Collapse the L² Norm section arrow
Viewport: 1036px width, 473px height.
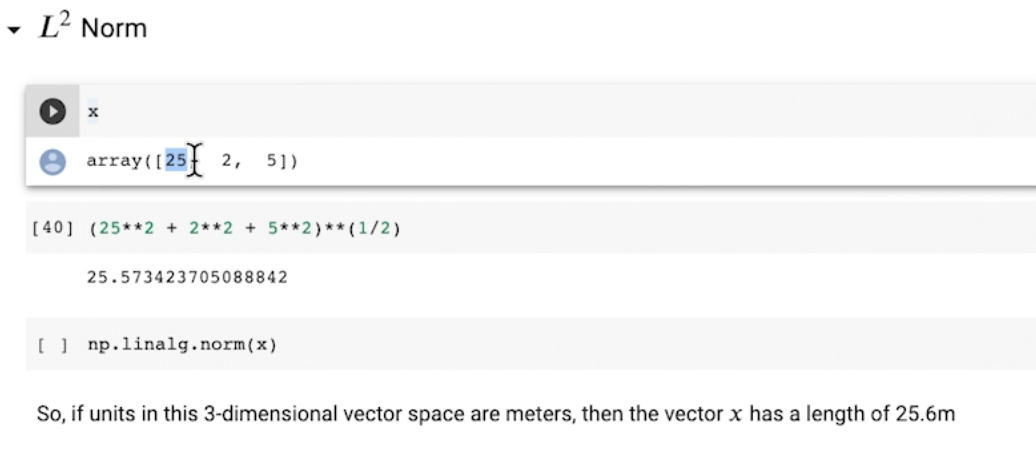tap(12, 30)
